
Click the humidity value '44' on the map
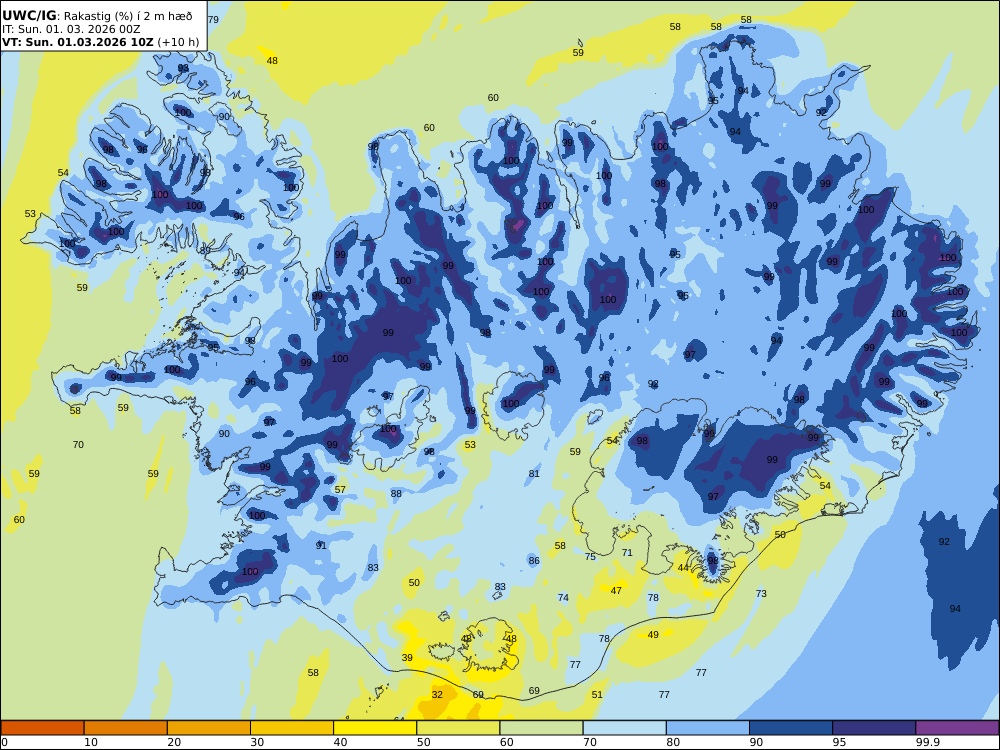[x=683, y=568]
